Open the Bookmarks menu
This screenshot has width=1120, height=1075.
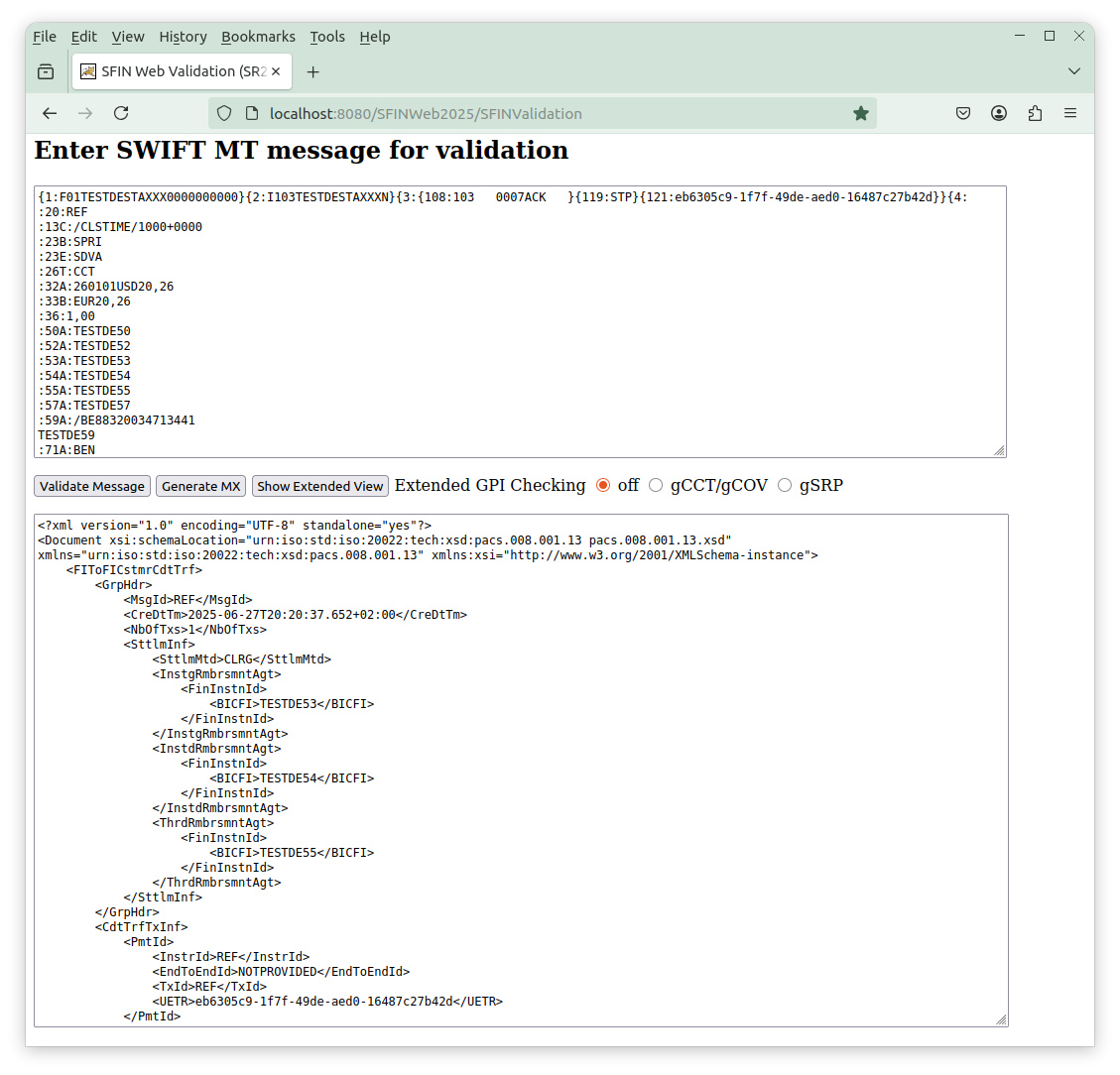point(258,37)
